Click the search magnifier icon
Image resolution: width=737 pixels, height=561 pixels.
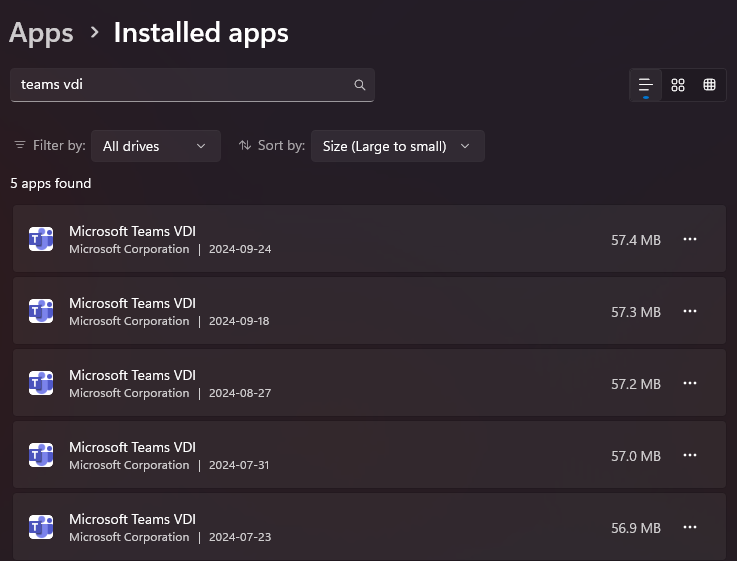pos(360,85)
